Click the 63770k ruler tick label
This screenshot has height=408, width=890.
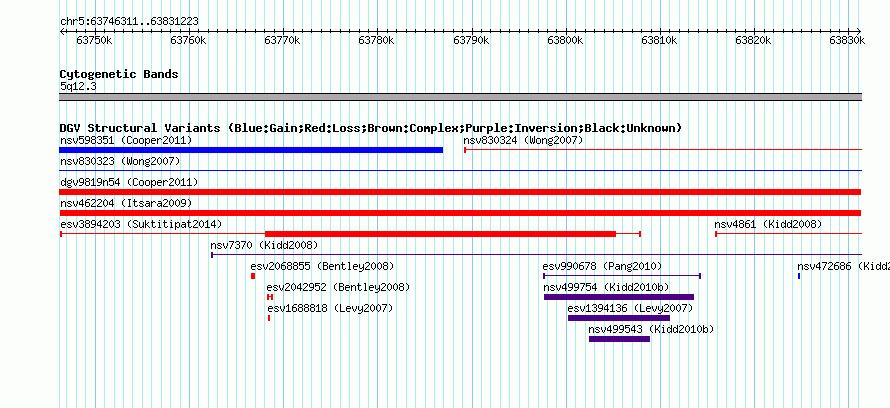(x=283, y=40)
